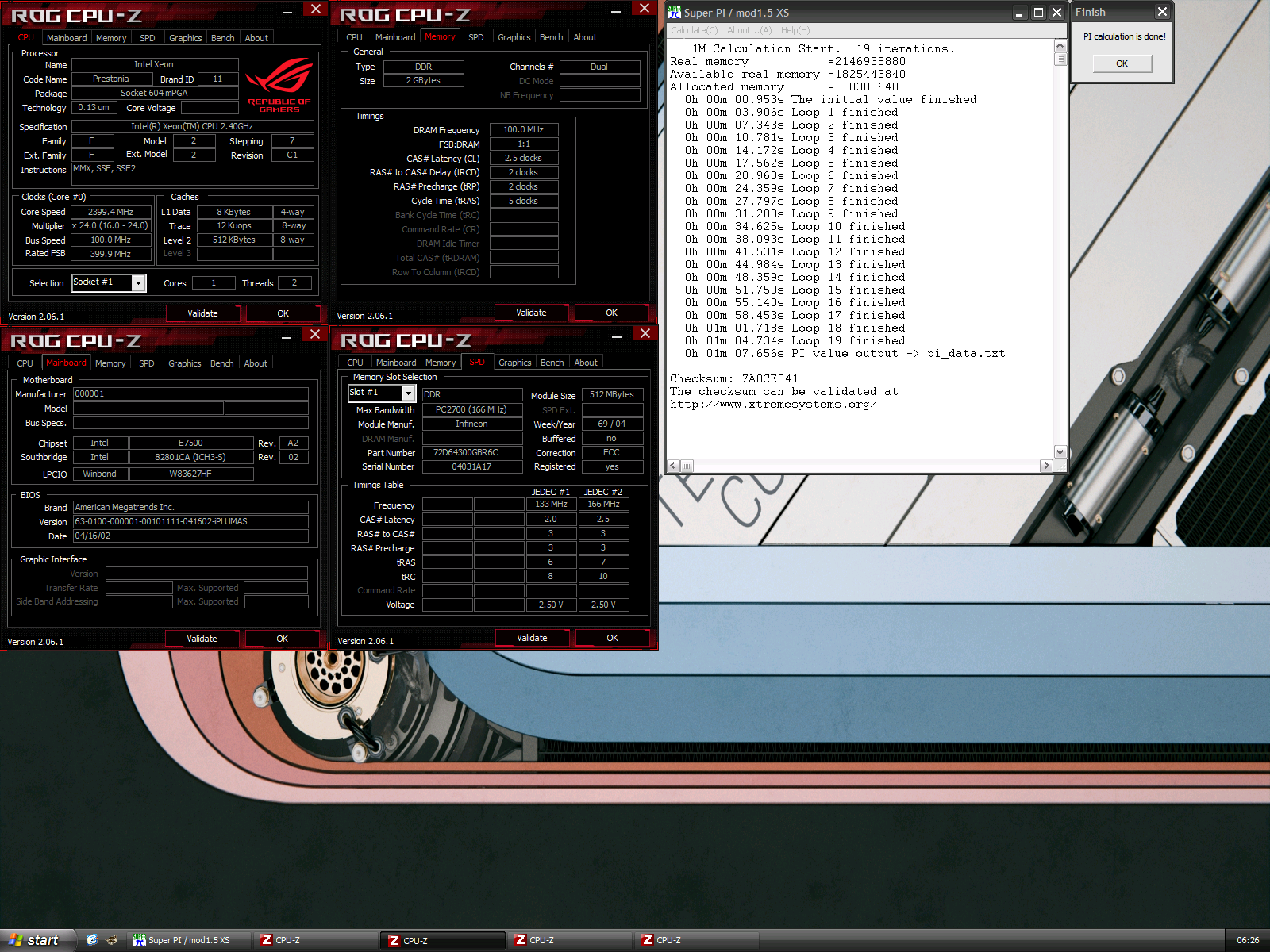Click the Channels value Dual
The height and width of the screenshot is (952, 1270).
[599, 67]
